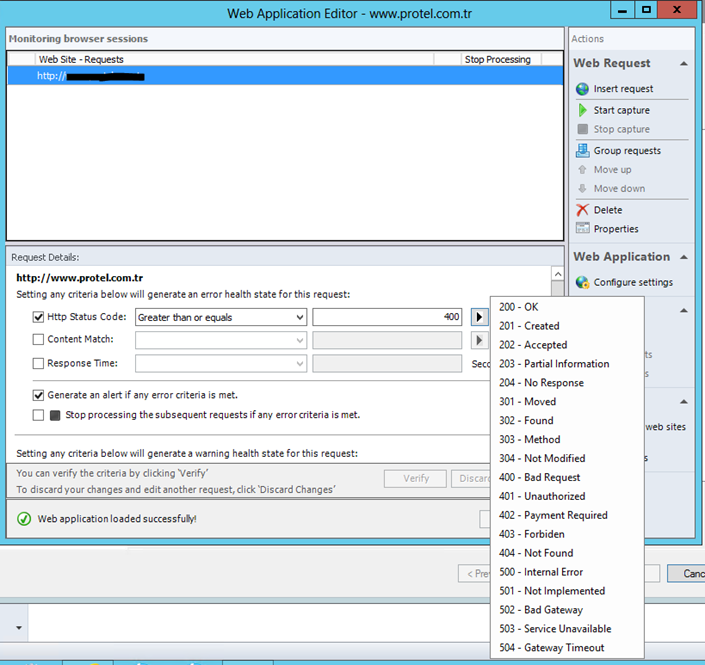Screen dimensions: 705x665
Task: Uncheck the Http Status Code checkbox
Action: tap(38, 317)
